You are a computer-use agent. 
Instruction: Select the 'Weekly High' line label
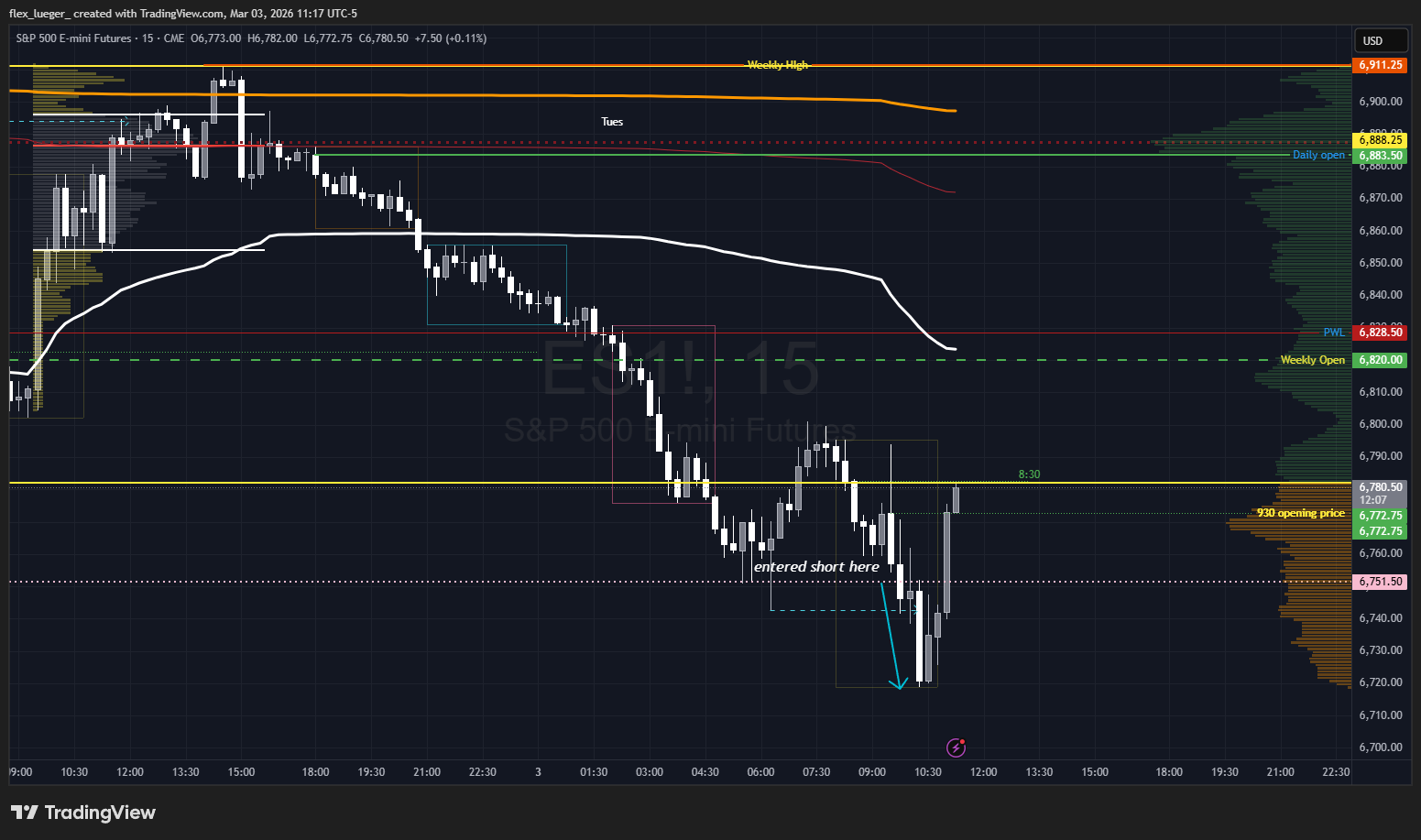tap(778, 65)
